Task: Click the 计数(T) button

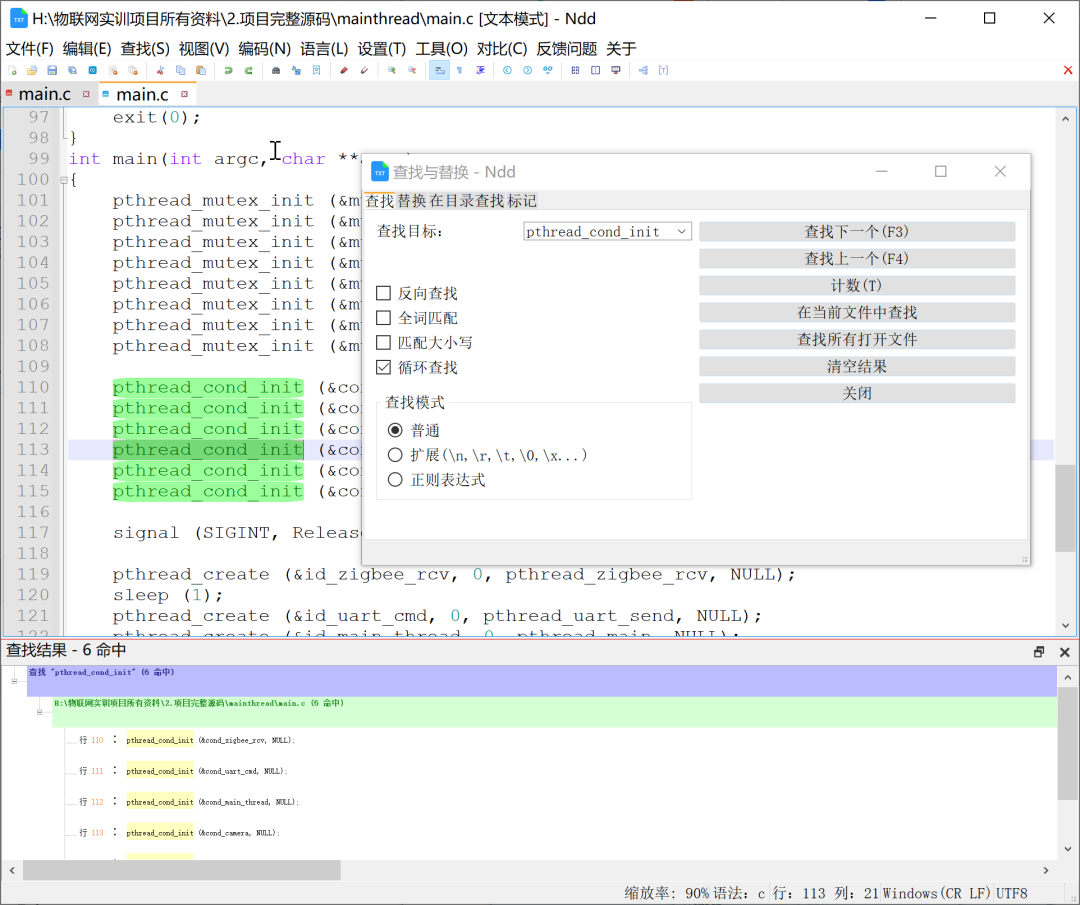Action: click(856, 285)
